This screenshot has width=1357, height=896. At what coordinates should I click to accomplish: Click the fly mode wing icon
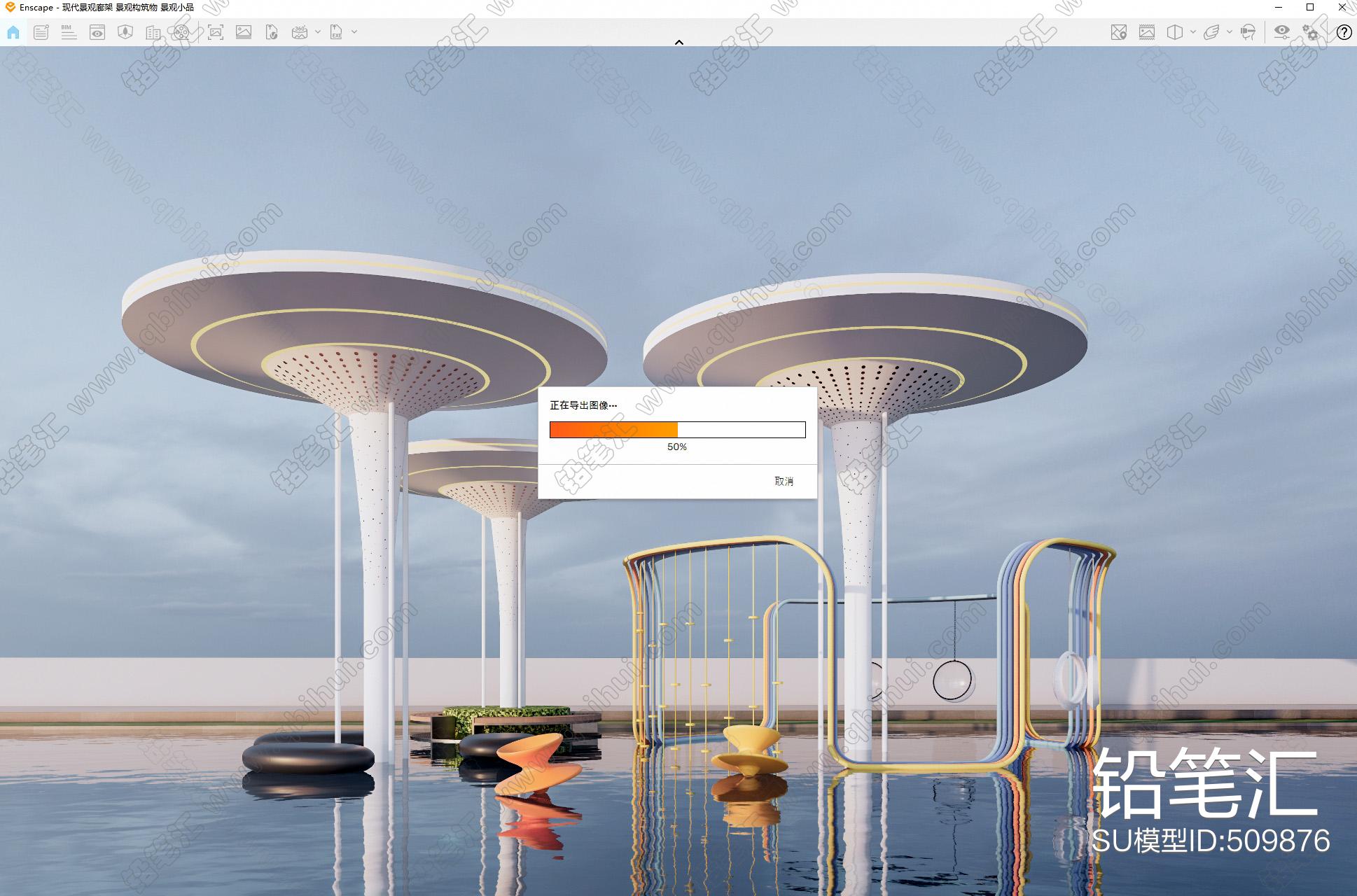point(1212,32)
